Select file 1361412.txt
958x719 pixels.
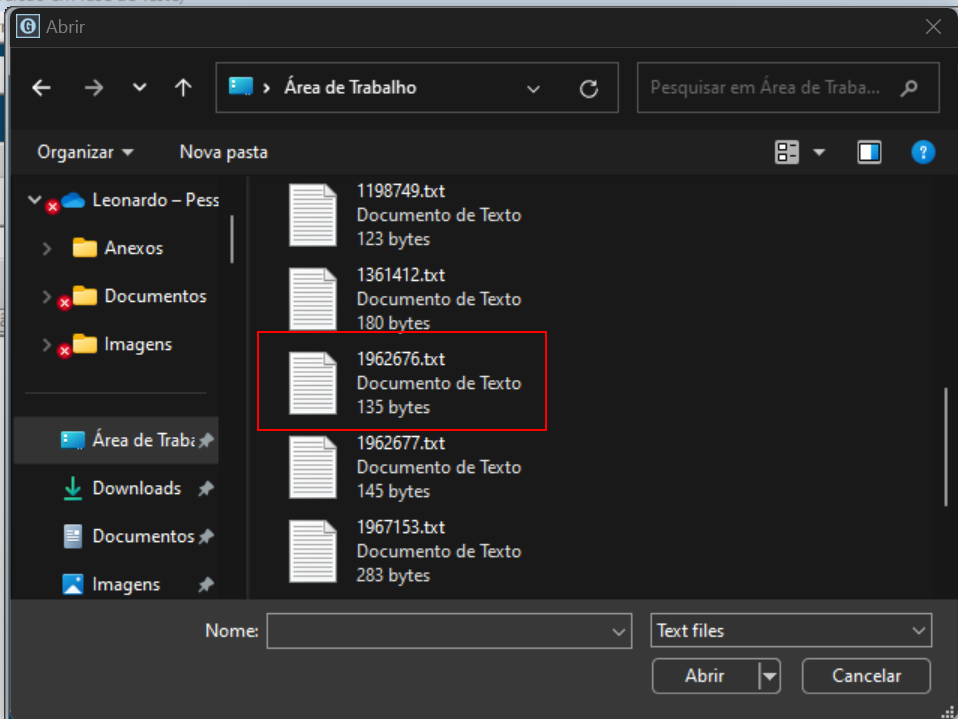pos(403,299)
